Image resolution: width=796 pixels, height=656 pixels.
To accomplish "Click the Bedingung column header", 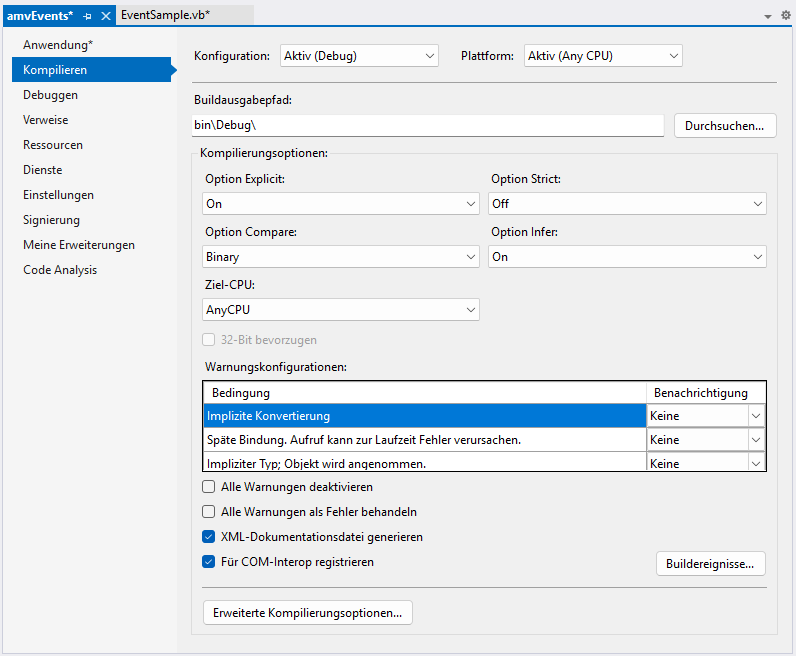I will coord(424,393).
